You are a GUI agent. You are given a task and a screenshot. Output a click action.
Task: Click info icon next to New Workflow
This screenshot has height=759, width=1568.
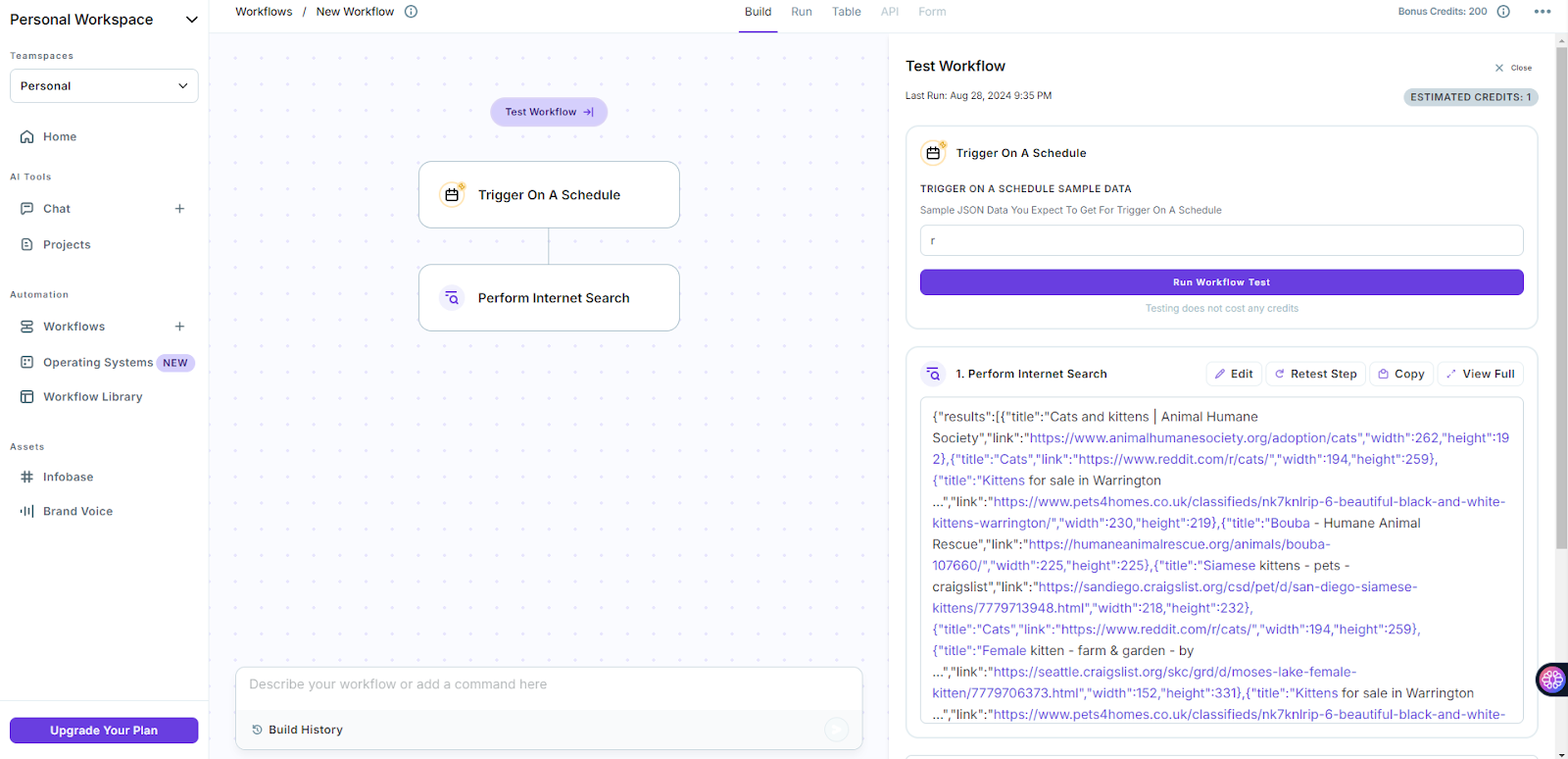pyautogui.click(x=411, y=12)
